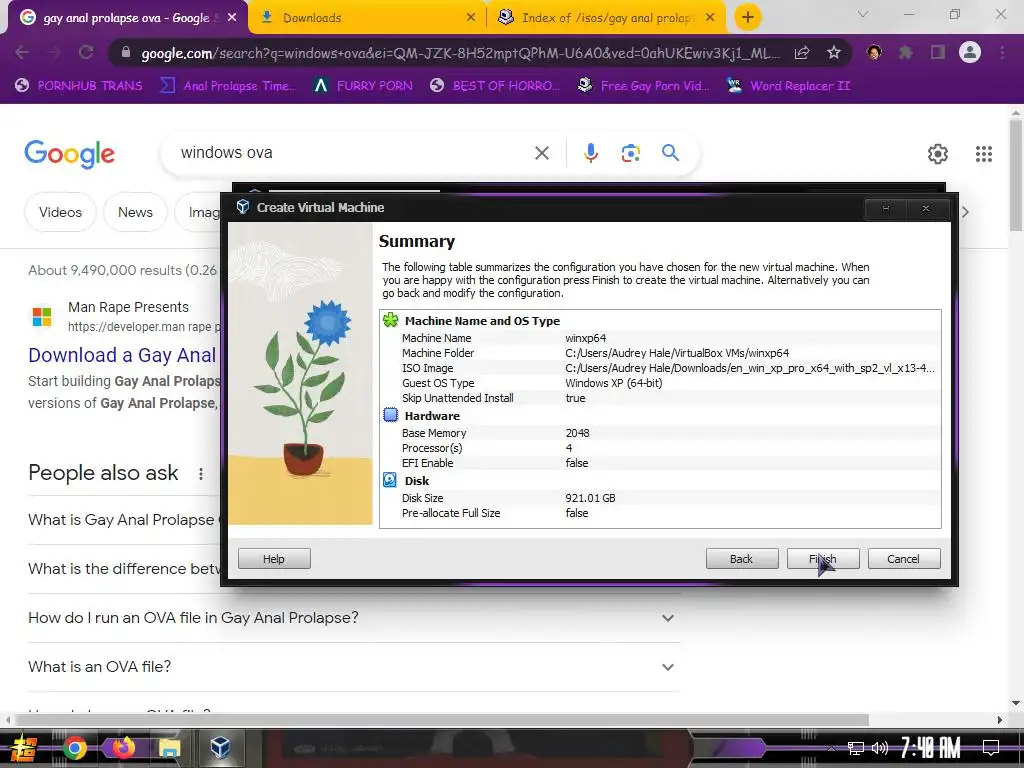Screen dimensions: 1024x768
Task: Click the taskbar clock
Action: point(931,748)
